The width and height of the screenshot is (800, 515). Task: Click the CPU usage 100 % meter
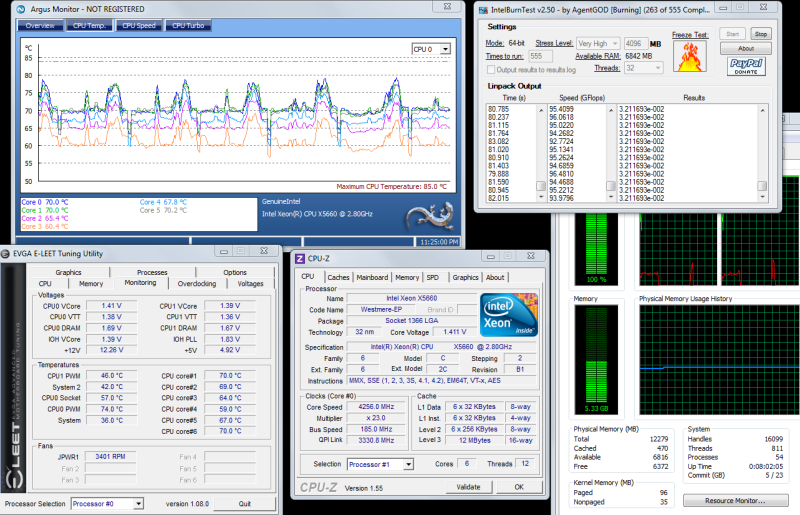tap(596, 249)
